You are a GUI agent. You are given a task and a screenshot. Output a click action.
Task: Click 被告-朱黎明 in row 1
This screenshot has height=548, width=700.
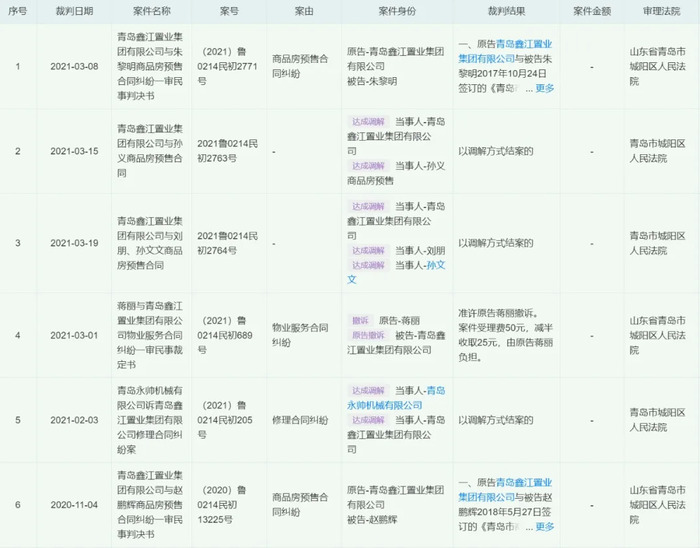tap(372, 81)
